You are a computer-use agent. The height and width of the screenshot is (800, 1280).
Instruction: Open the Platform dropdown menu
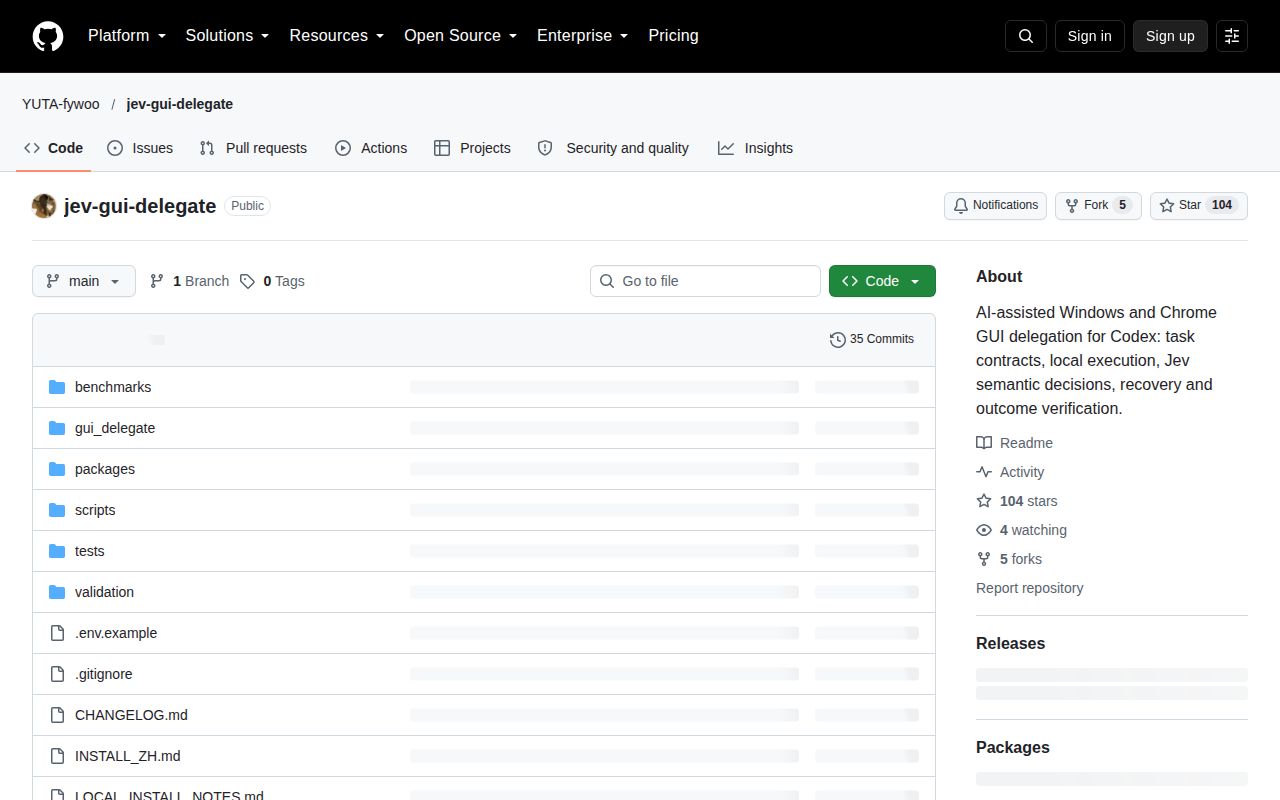[127, 36]
